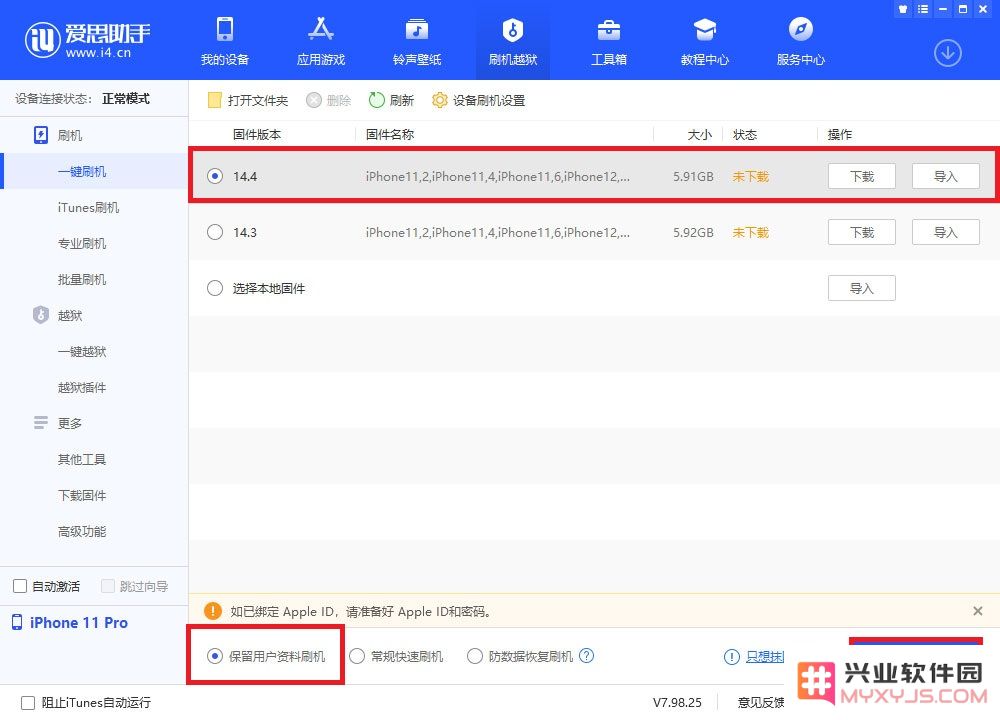Open 应用游戏 apps and games tab
Image resolution: width=1000 pixels, height=720 pixels.
click(321, 41)
